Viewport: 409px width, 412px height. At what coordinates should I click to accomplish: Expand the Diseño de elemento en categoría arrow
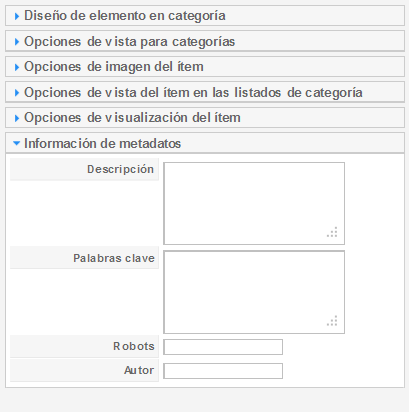(x=17, y=16)
